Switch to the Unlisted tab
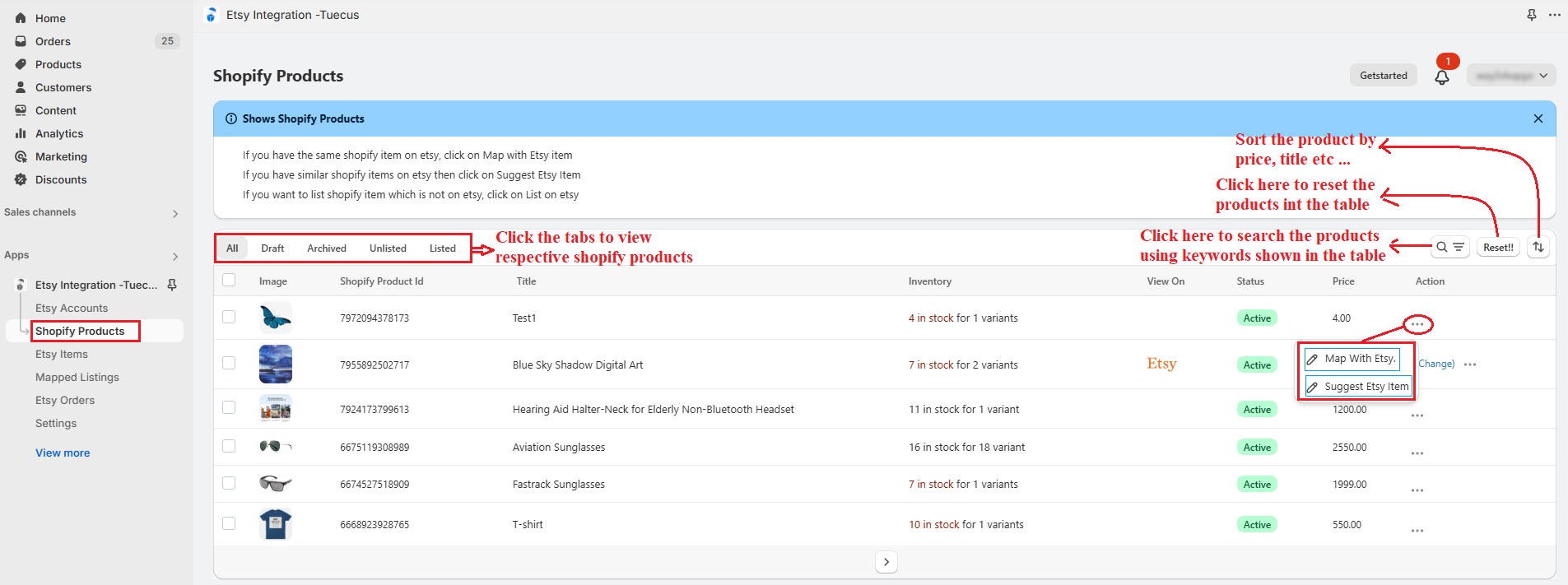Screen dimensions: 1568x585 (x=388, y=248)
